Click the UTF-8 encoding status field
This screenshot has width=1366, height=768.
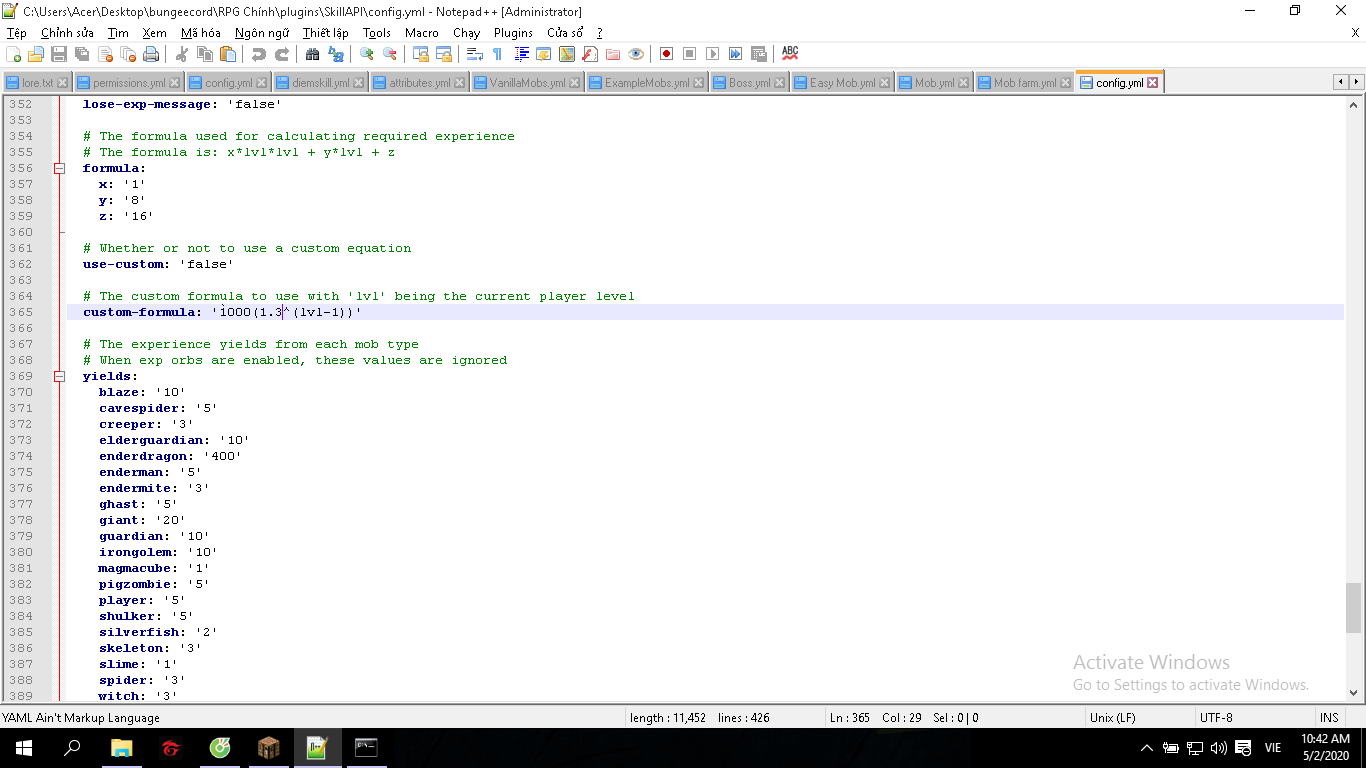click(x=1216, y=717)
